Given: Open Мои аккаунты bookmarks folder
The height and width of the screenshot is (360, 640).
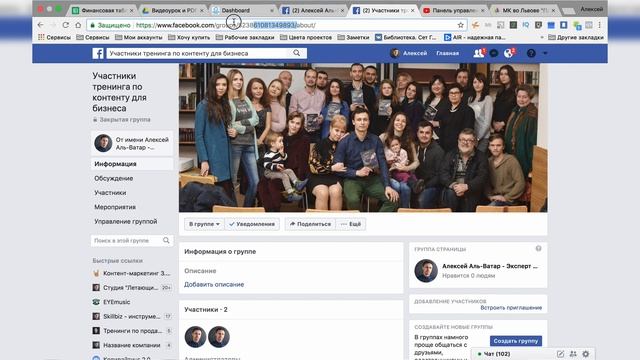Looking at the screenshot, I should (139, 37).
